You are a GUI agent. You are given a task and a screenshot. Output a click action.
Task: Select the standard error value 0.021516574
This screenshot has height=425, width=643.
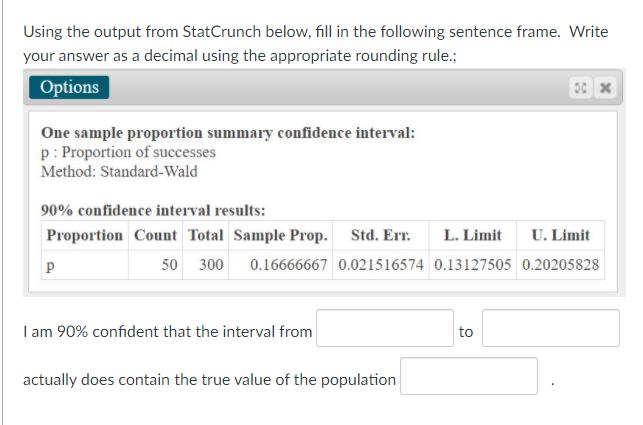(x=381, y=265)
